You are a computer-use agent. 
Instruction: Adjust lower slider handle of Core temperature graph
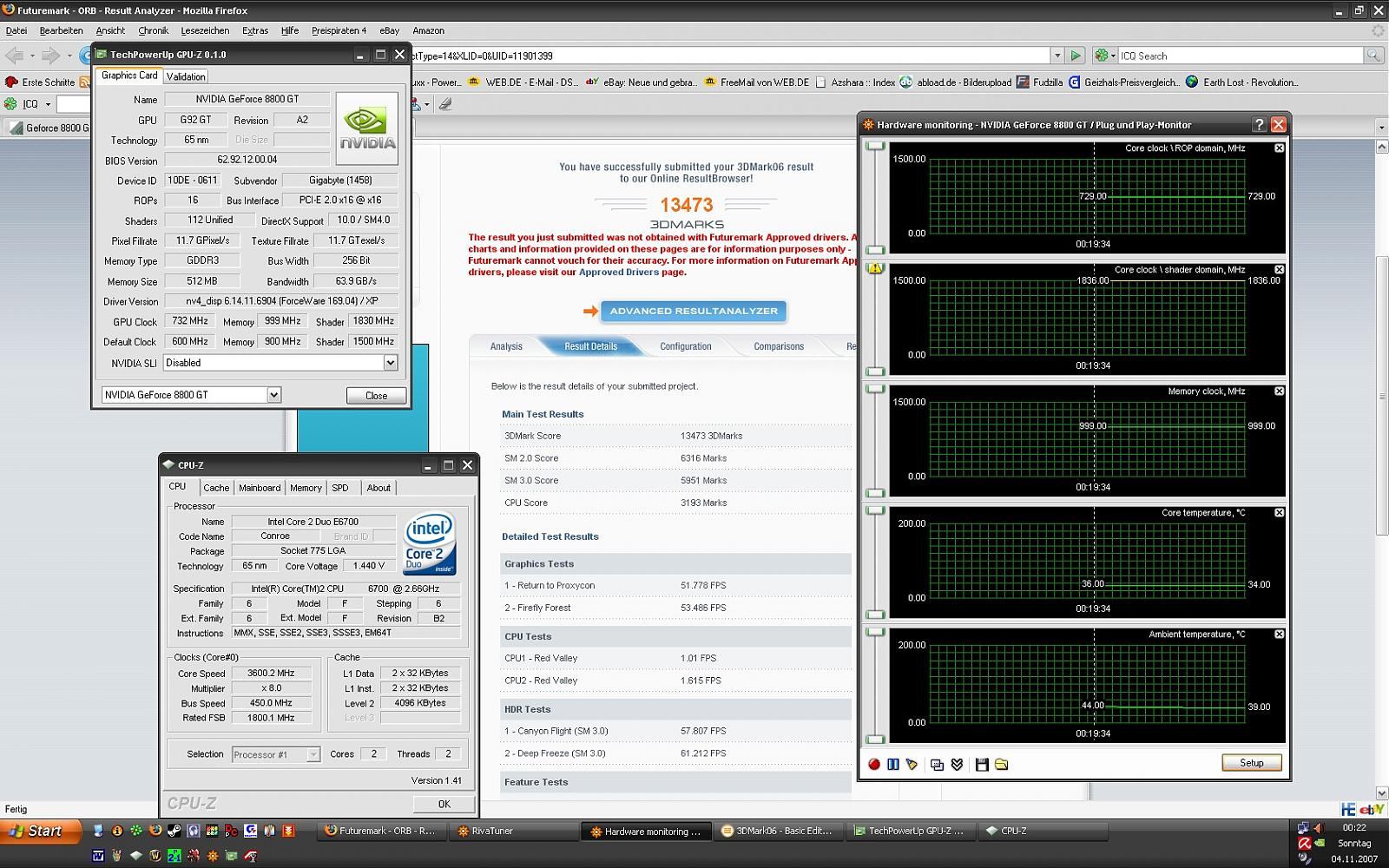pos(875,615)
